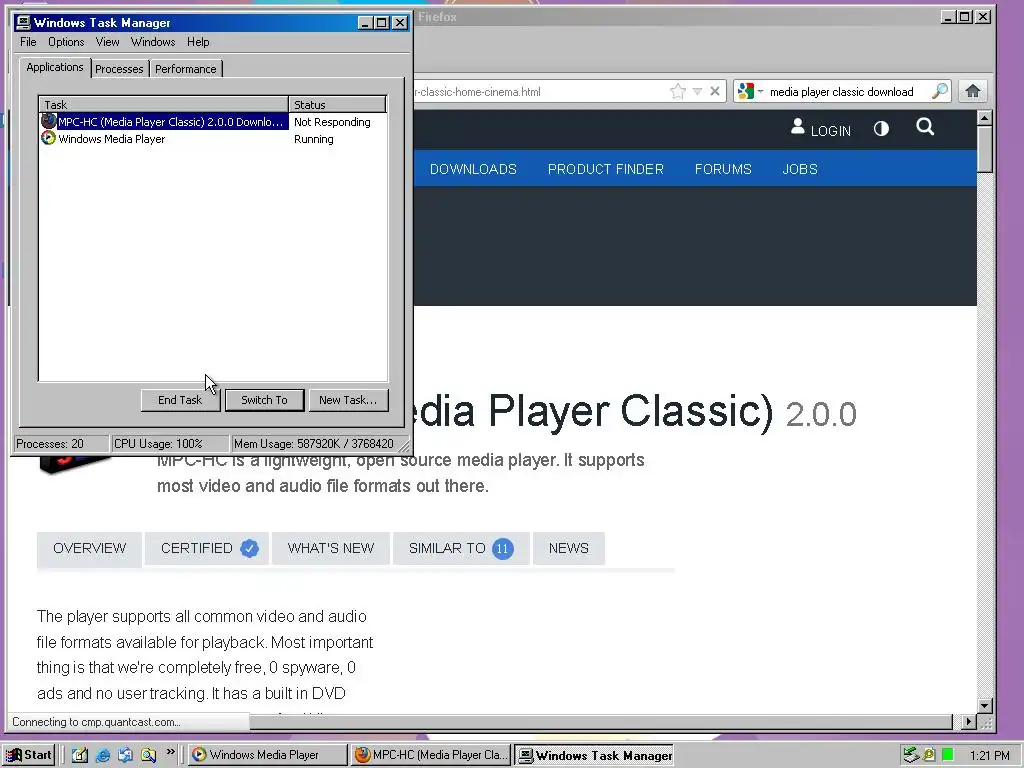This screenshot has height=768, width=1024.
Task: Click the vertical scrollbar up arrow in Firefox
Action: click(985, 118)
